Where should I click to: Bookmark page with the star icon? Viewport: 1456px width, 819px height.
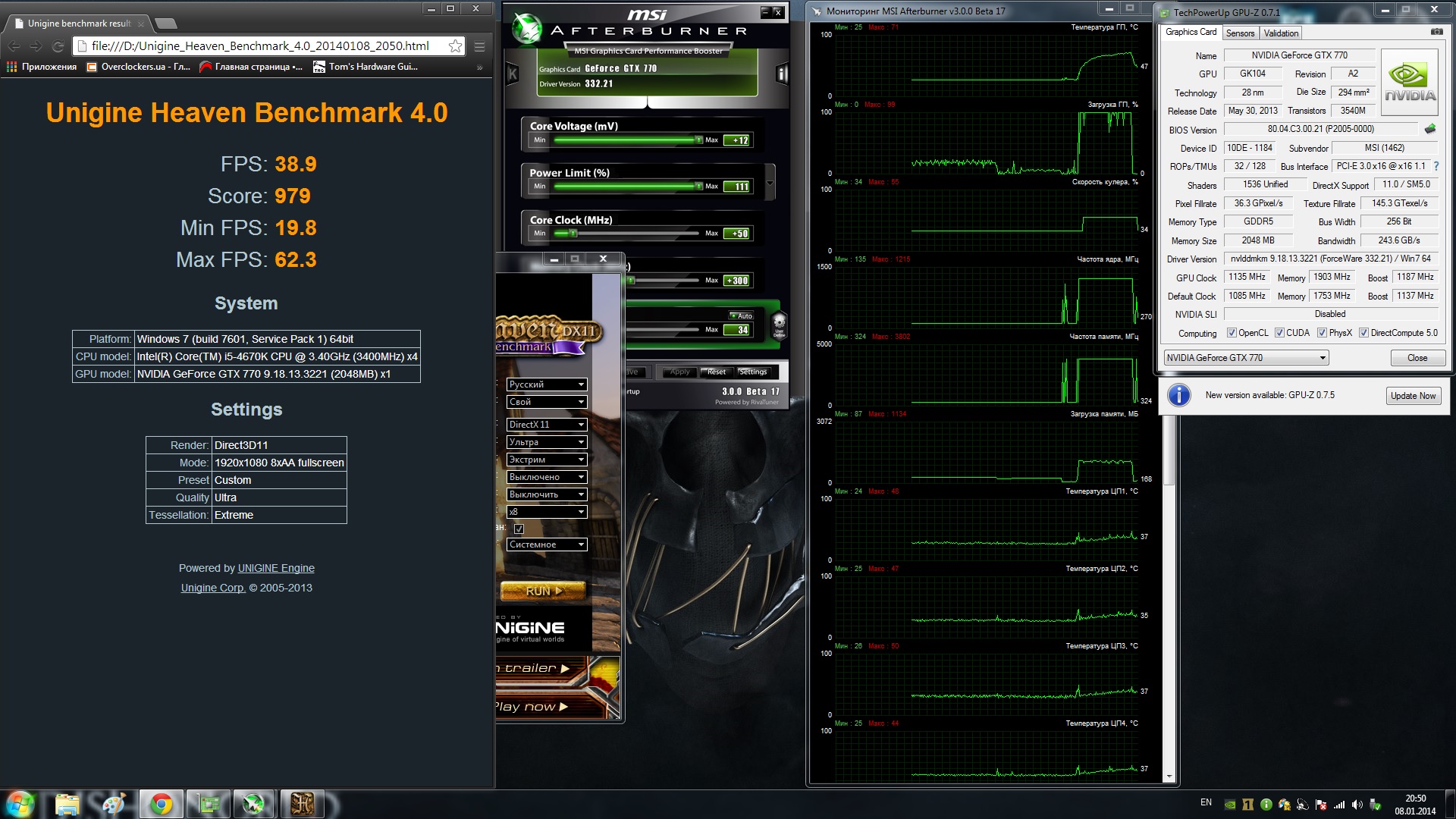[x=455, y=46]
